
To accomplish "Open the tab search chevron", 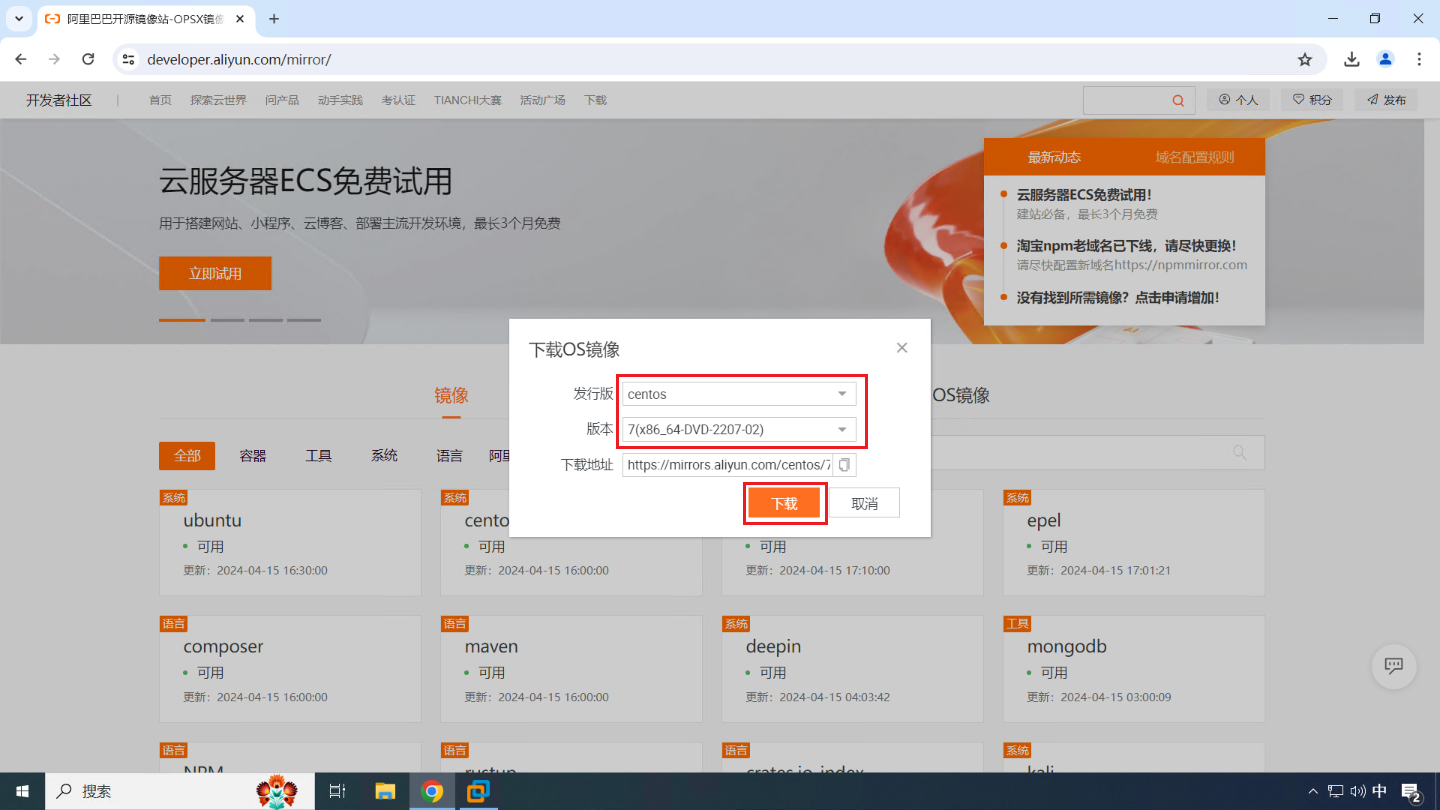I will (18, 19).
